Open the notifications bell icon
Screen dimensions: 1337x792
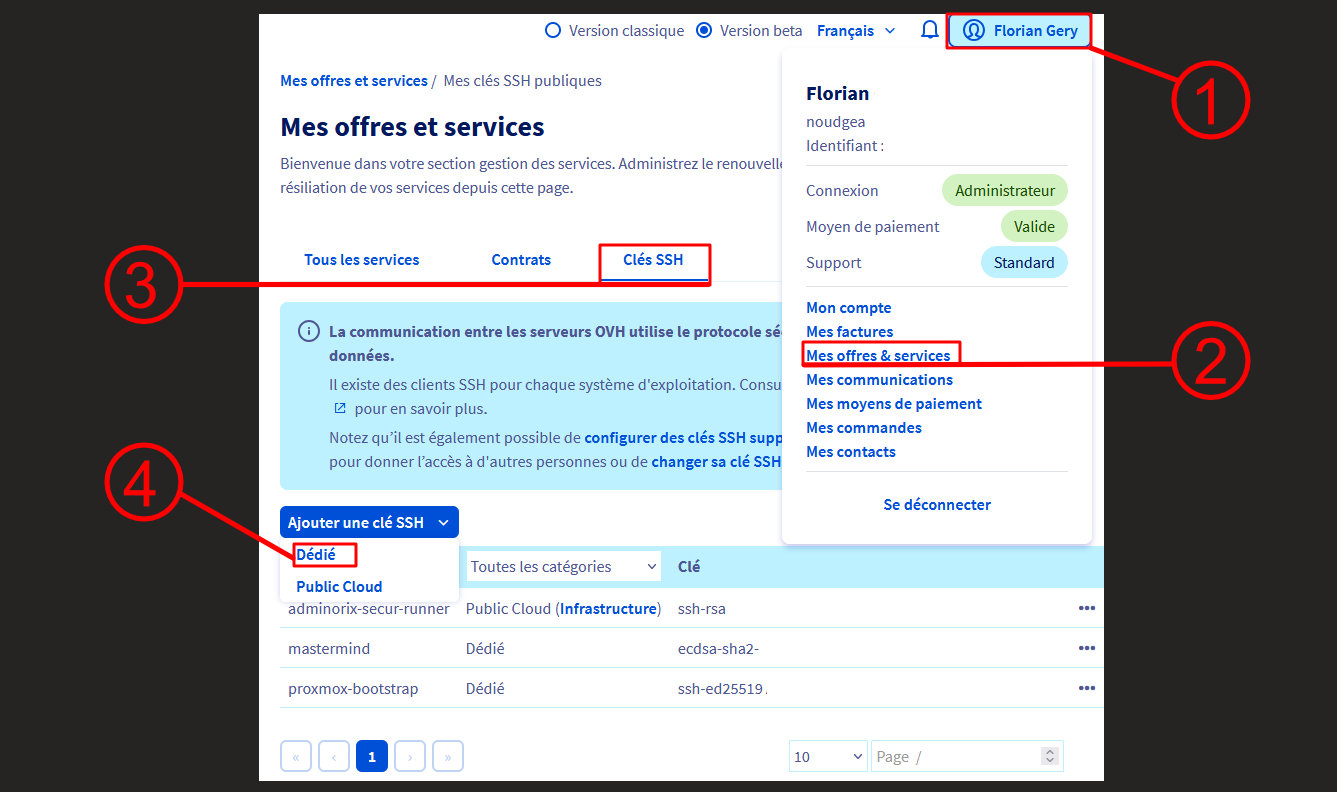coord(930,30)
